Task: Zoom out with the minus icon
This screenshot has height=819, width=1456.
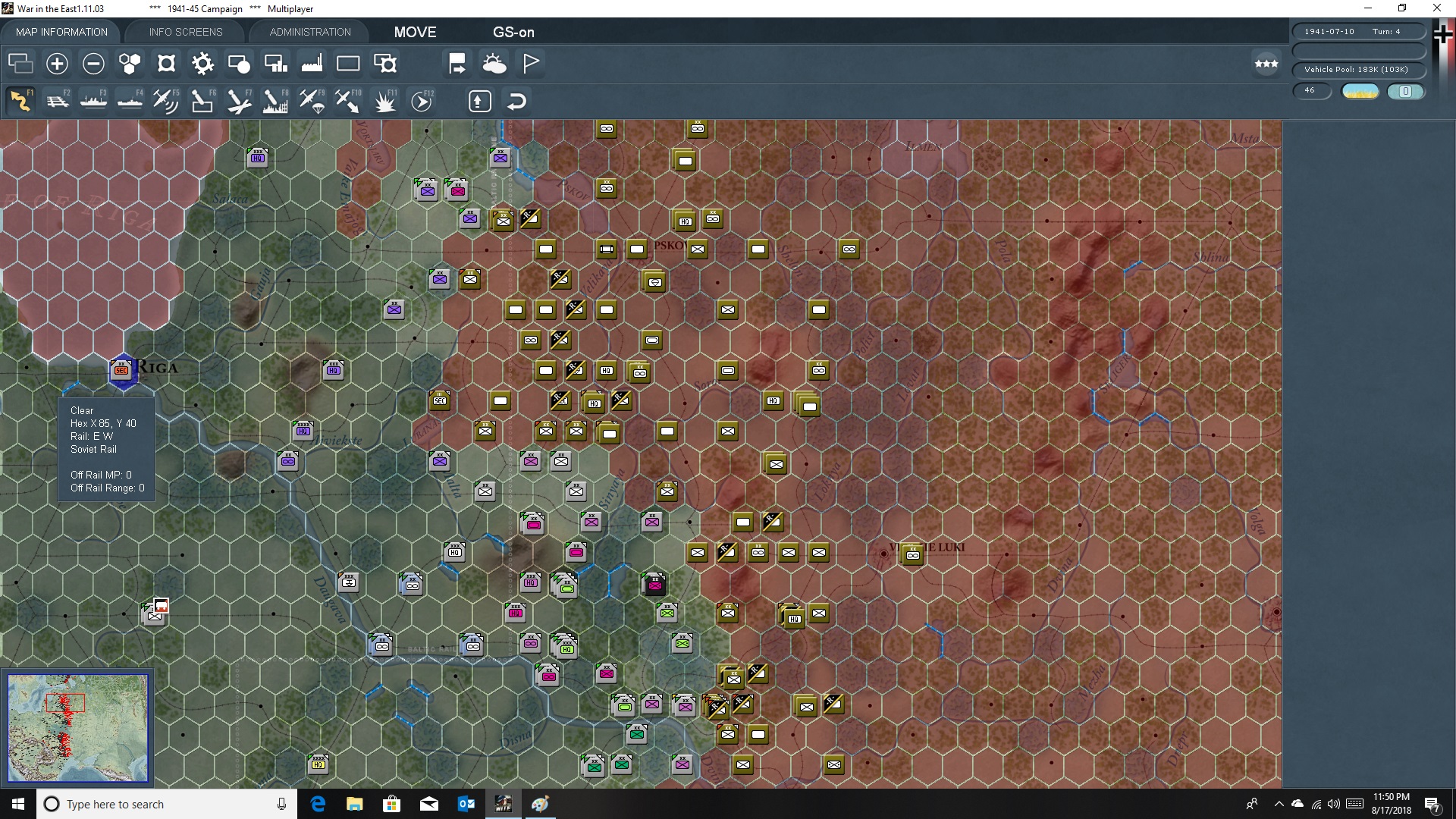Action: [93, 64]
